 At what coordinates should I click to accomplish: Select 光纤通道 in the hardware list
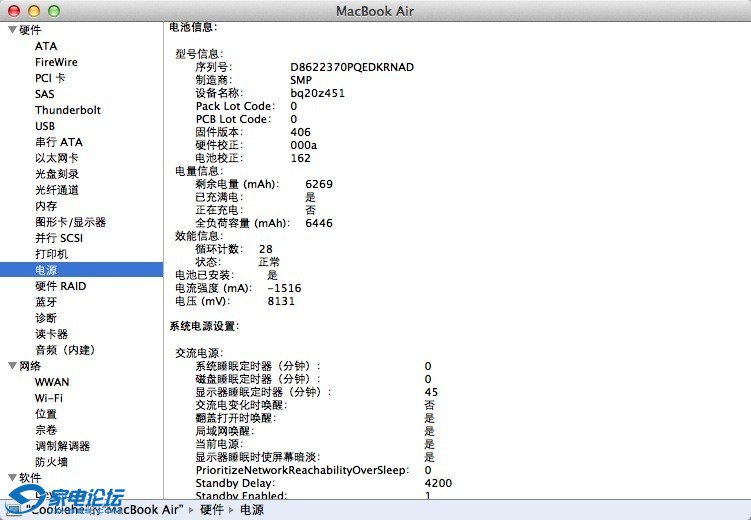(57, 190)
